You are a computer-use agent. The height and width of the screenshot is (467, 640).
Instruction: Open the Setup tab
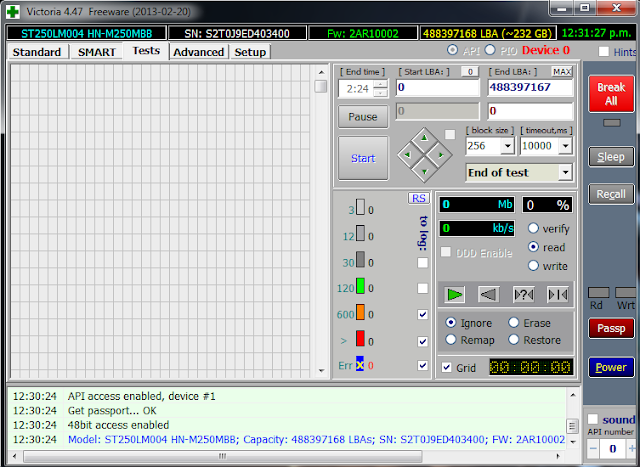click(250, 52)
